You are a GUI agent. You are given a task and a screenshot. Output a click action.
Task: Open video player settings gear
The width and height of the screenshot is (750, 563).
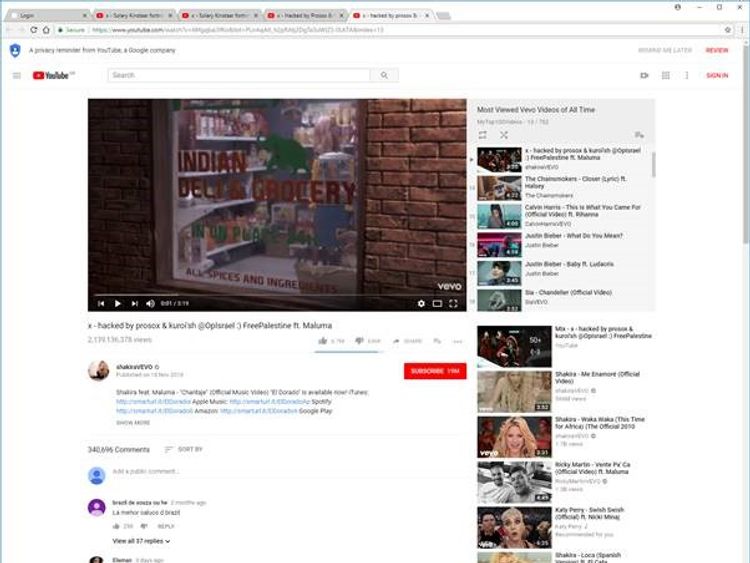pyautogui.click(x=421, y=303)
